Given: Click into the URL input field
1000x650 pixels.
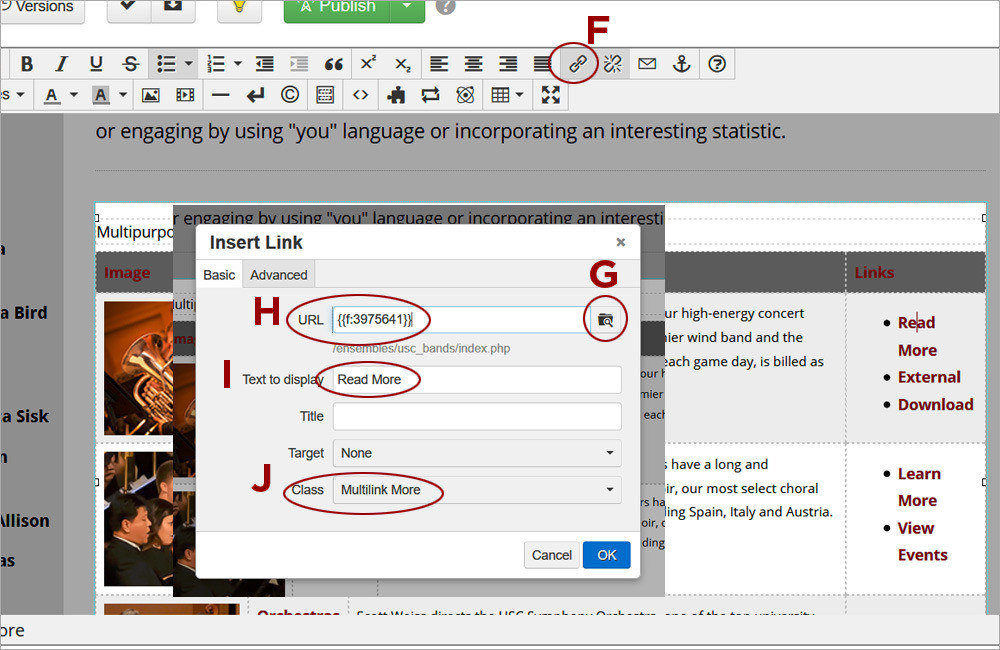Looking at the screenshot, I should point(459,320).
